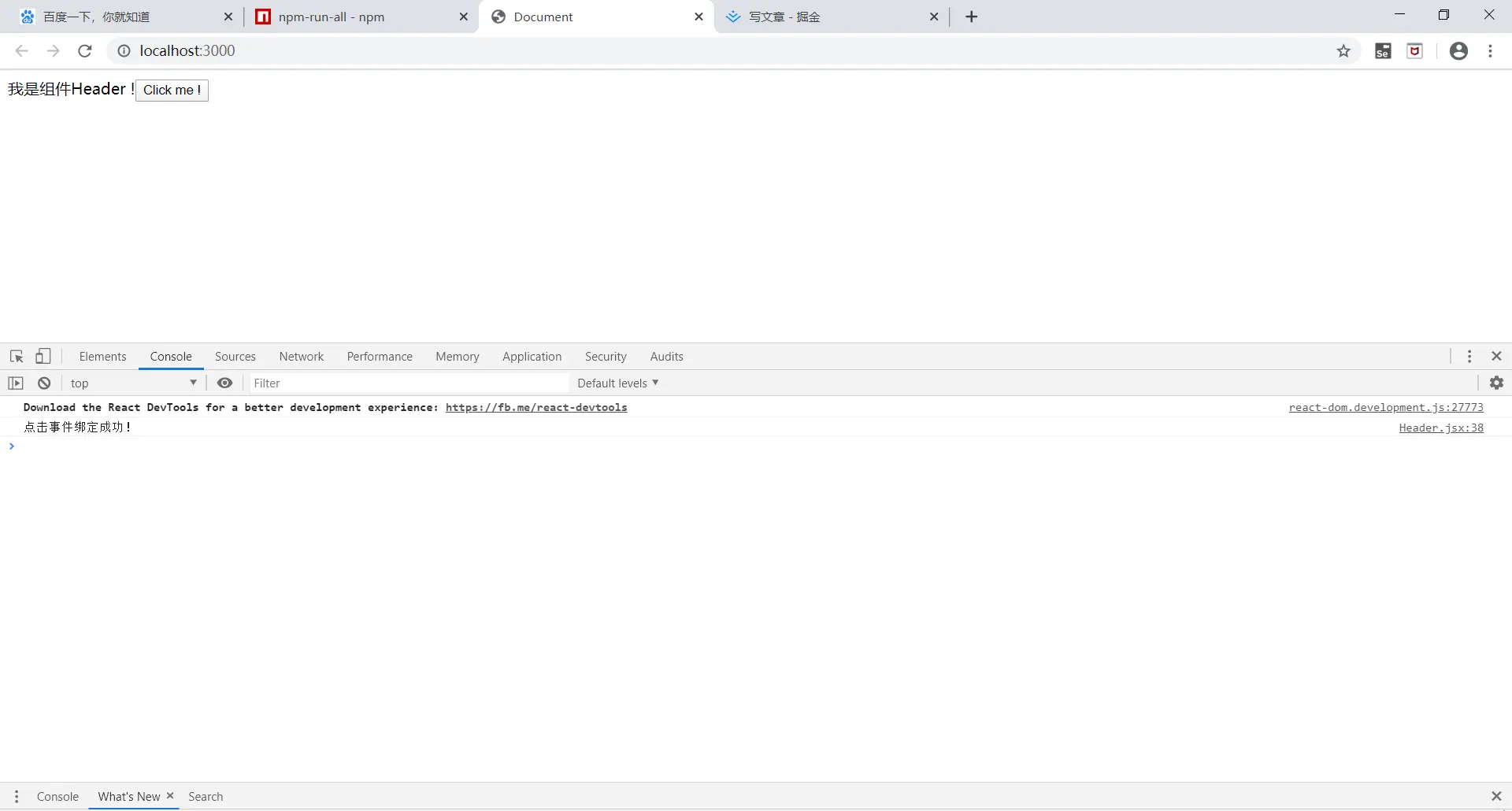Expand the JavaScript context dropdown 'top'
The width and height of the screenshot is (1512, 811).
(x=133, y=383)
